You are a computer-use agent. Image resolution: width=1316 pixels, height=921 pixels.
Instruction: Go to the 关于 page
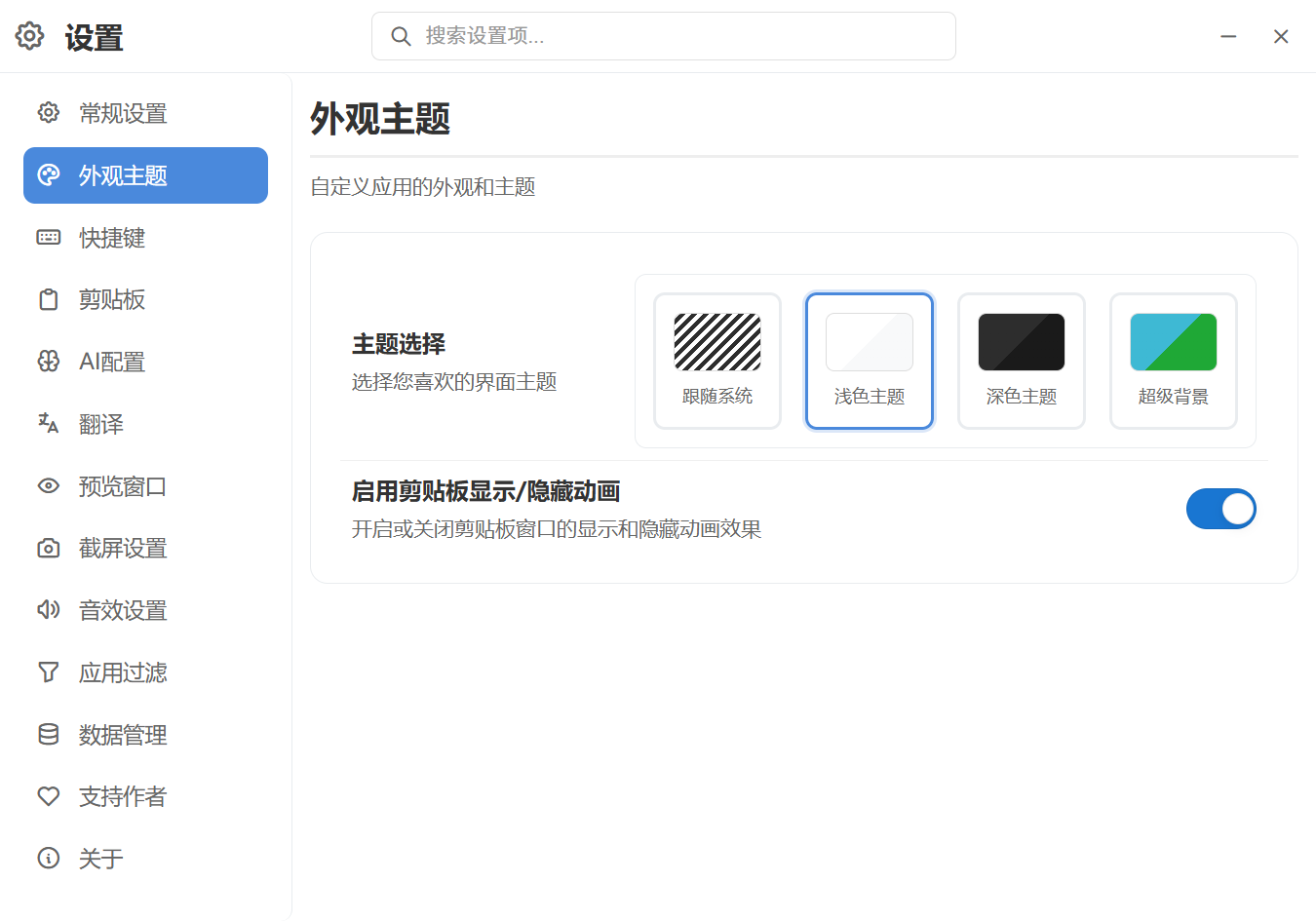pos(100,859)
